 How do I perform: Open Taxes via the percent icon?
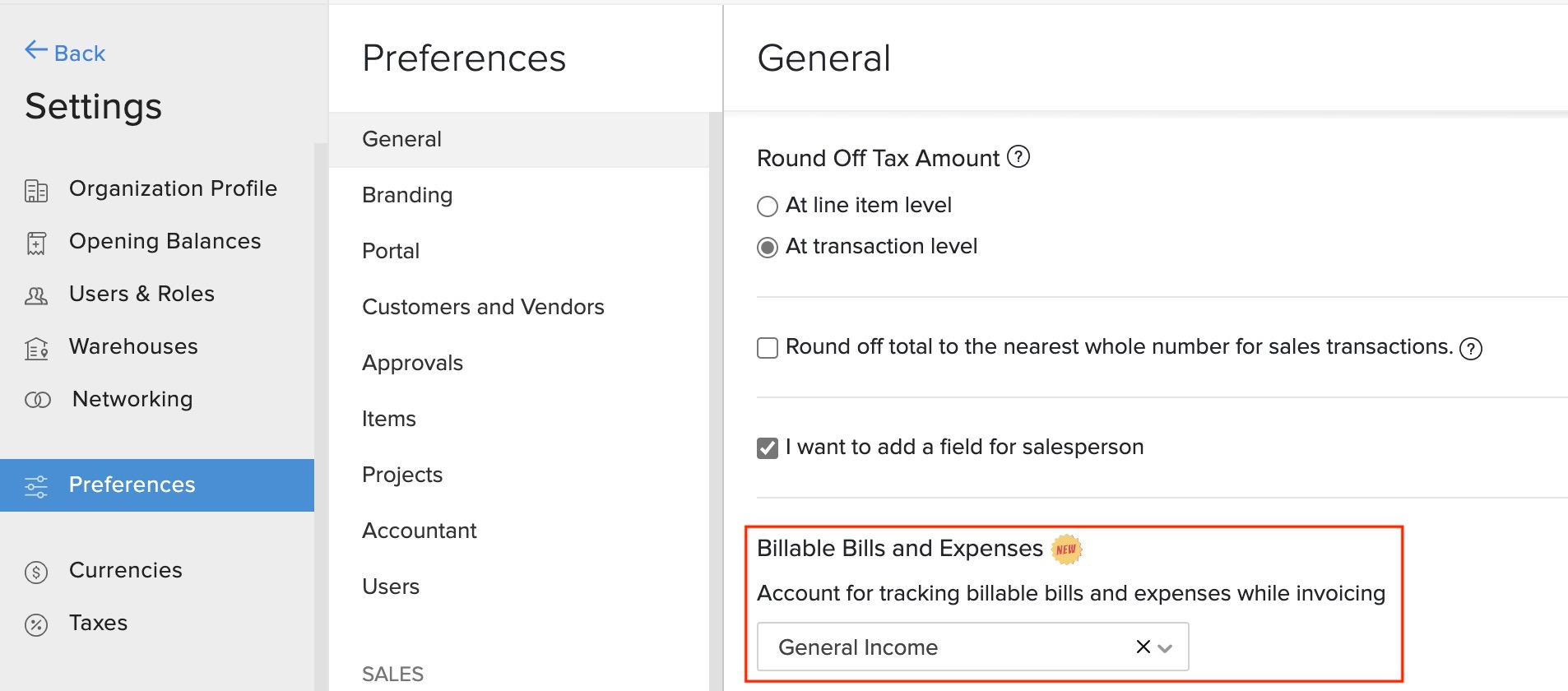click(36, 624)
